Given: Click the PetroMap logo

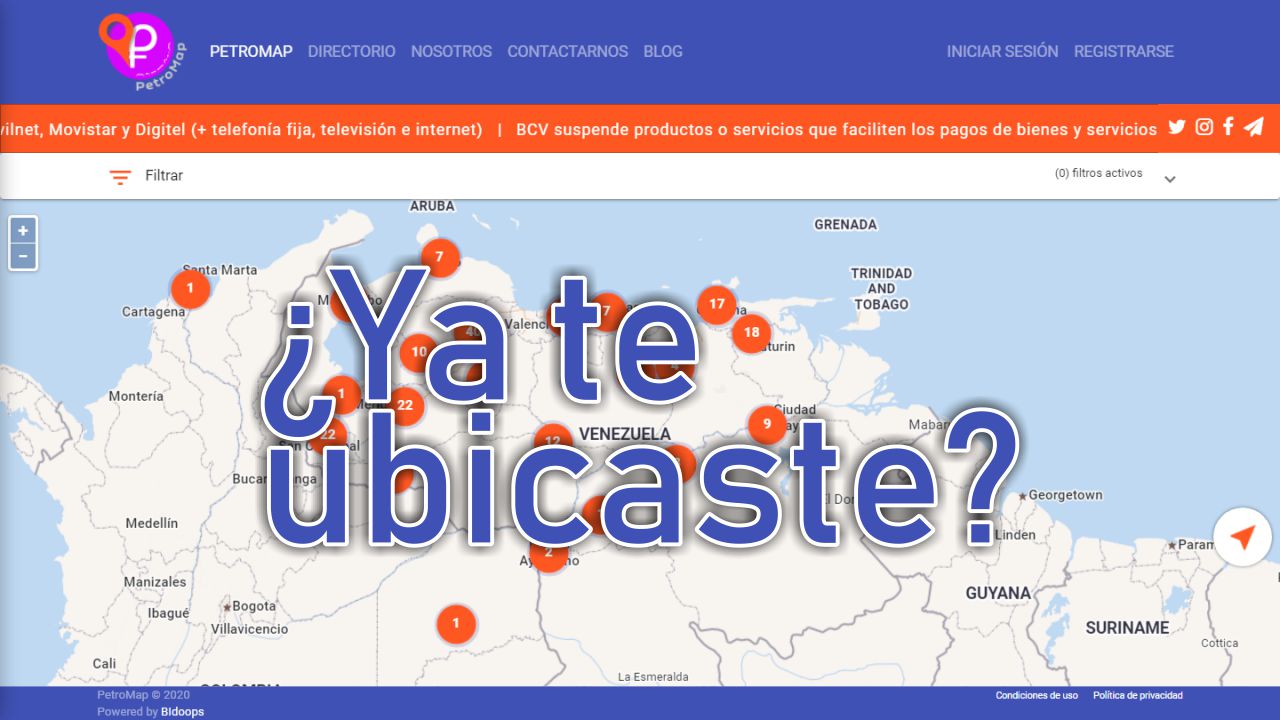Looking at the screenshot, I should (142, 51).
